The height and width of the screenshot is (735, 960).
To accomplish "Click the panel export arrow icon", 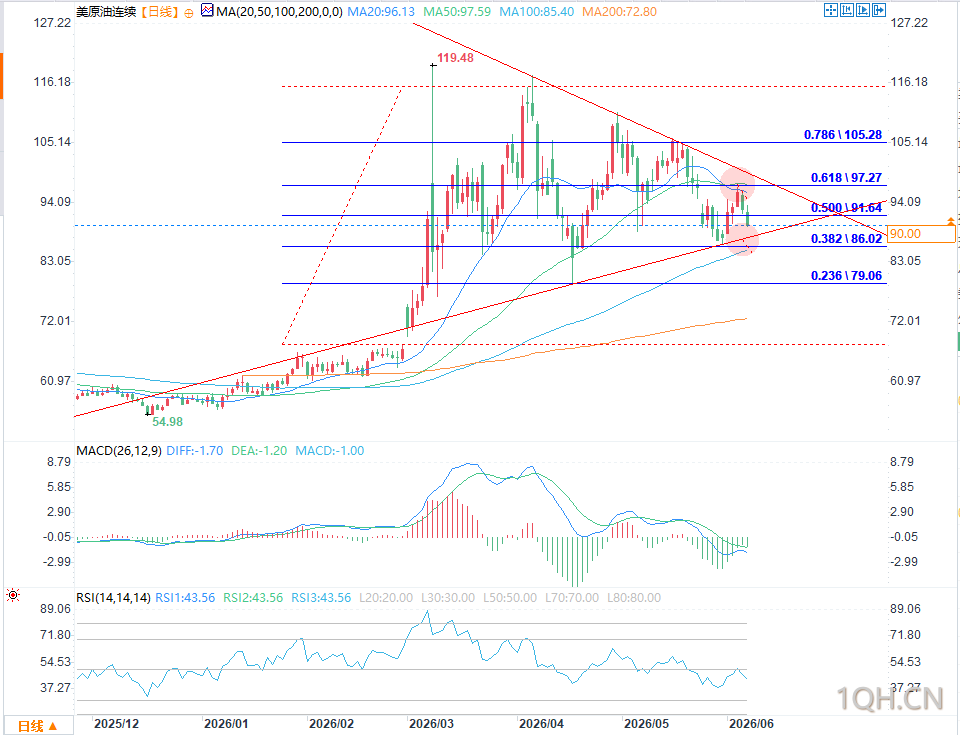I will point(879,10).
